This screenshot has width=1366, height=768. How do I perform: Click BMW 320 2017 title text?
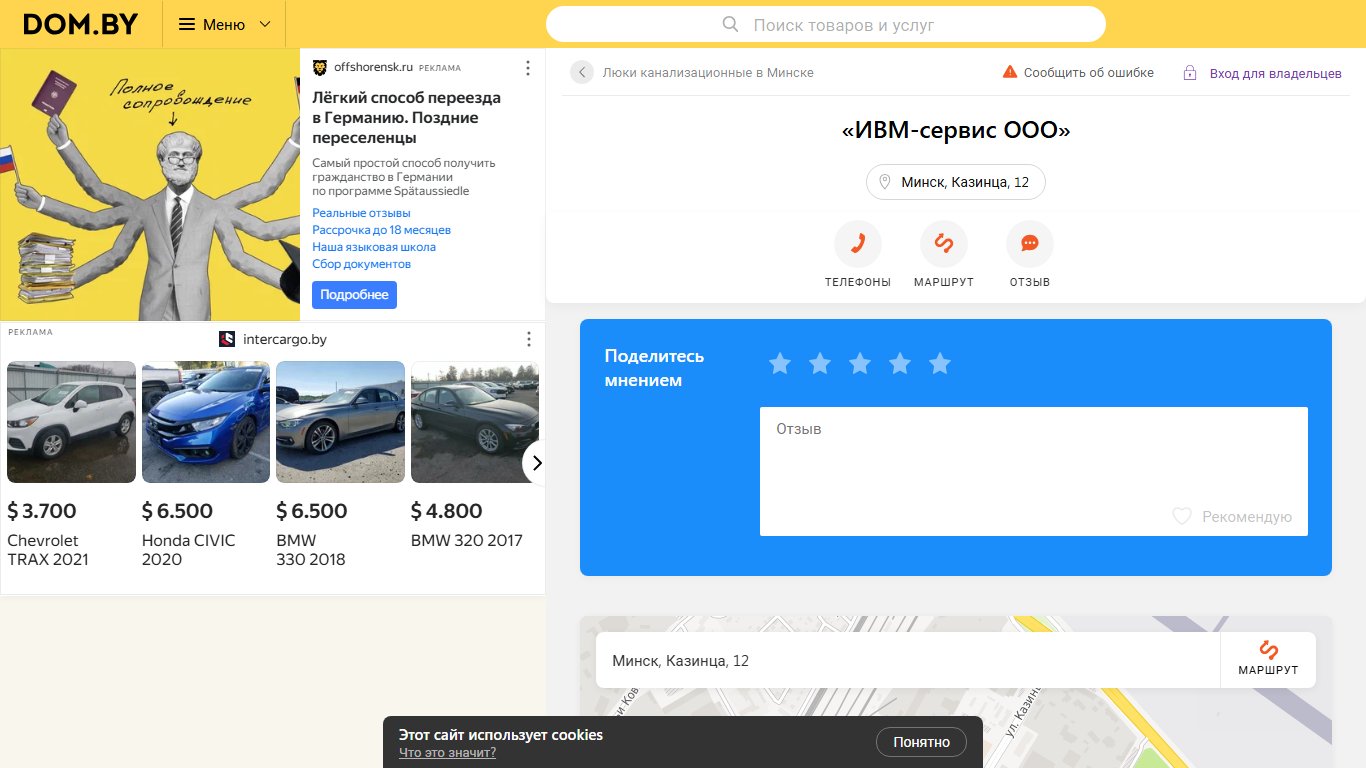pos(467,540)
